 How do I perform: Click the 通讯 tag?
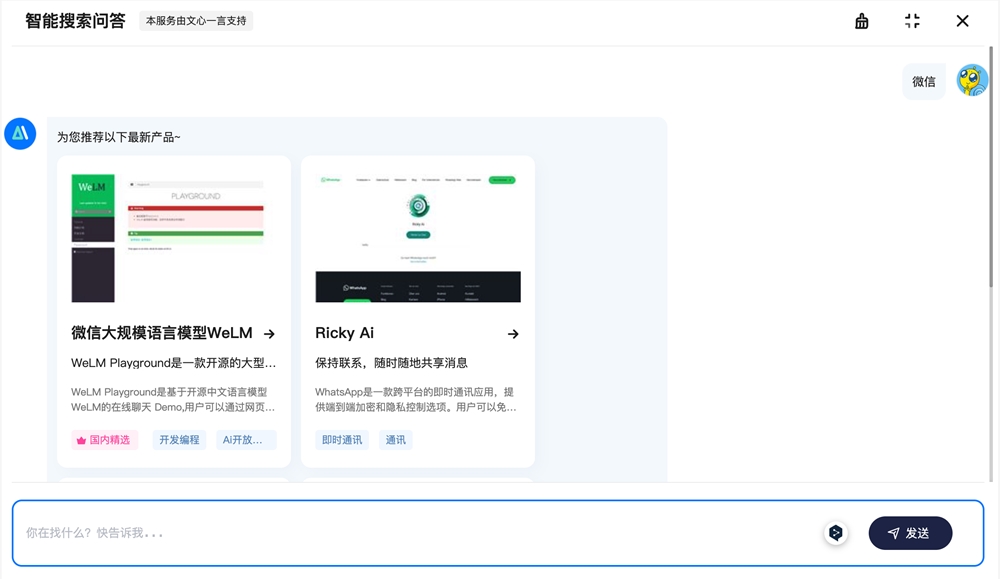tap(395, 439)
